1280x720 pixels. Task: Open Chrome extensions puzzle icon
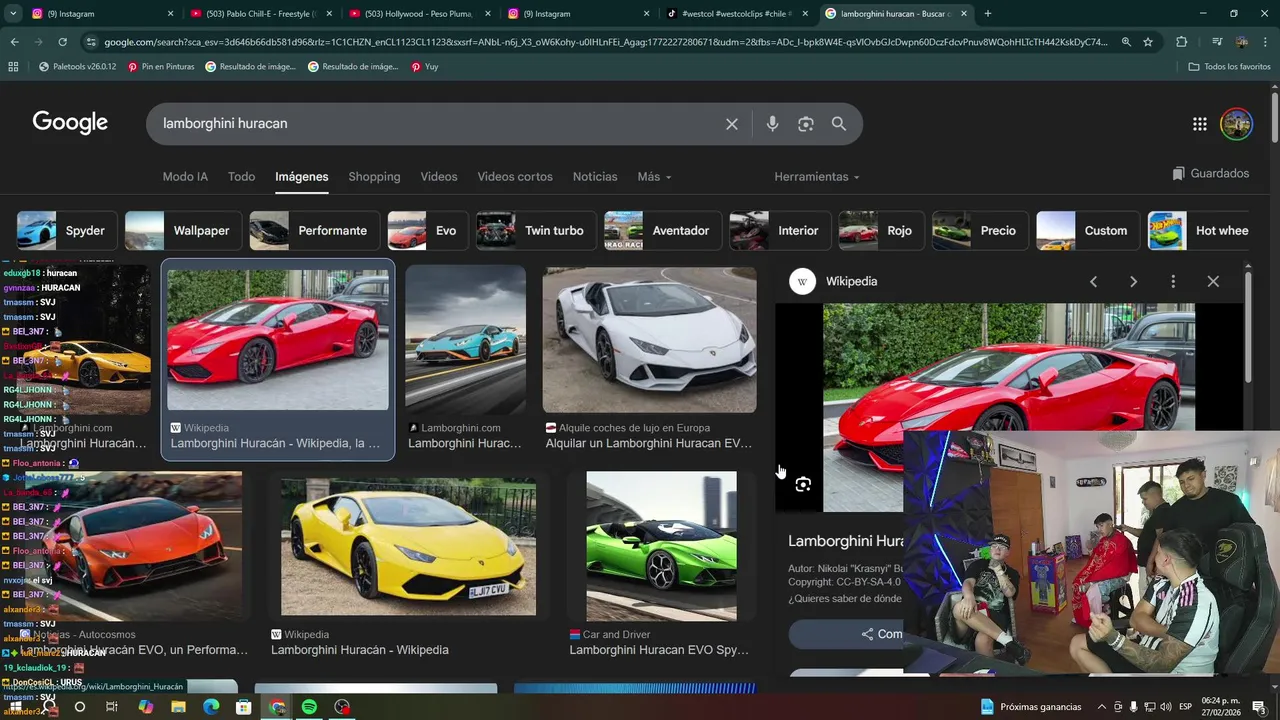(x=1181, y=42)
